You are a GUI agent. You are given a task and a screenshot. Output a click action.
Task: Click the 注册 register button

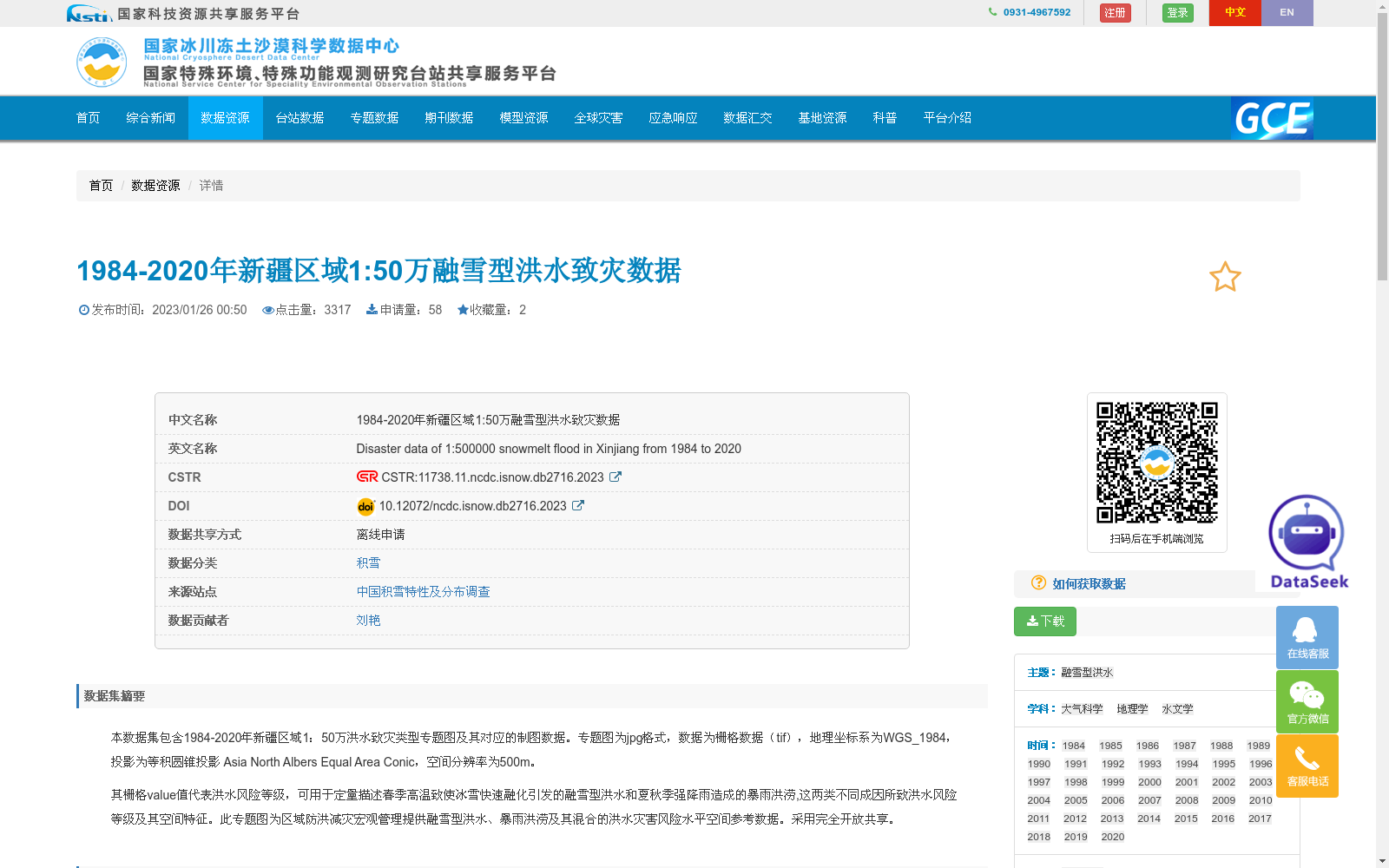(x=1116, y=13)
